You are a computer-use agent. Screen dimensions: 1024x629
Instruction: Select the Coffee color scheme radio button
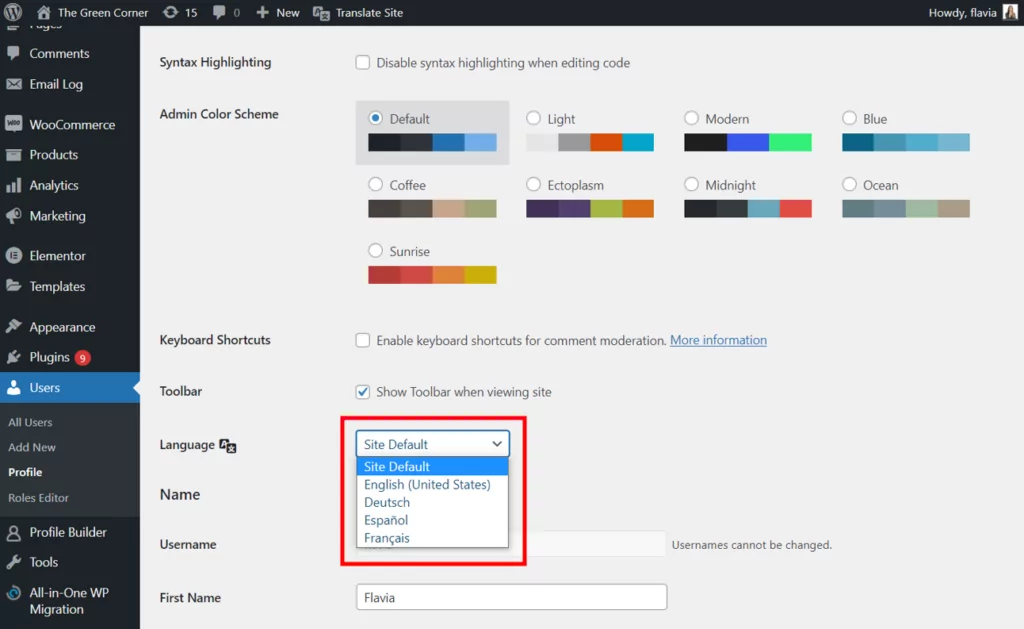point(376,184)
